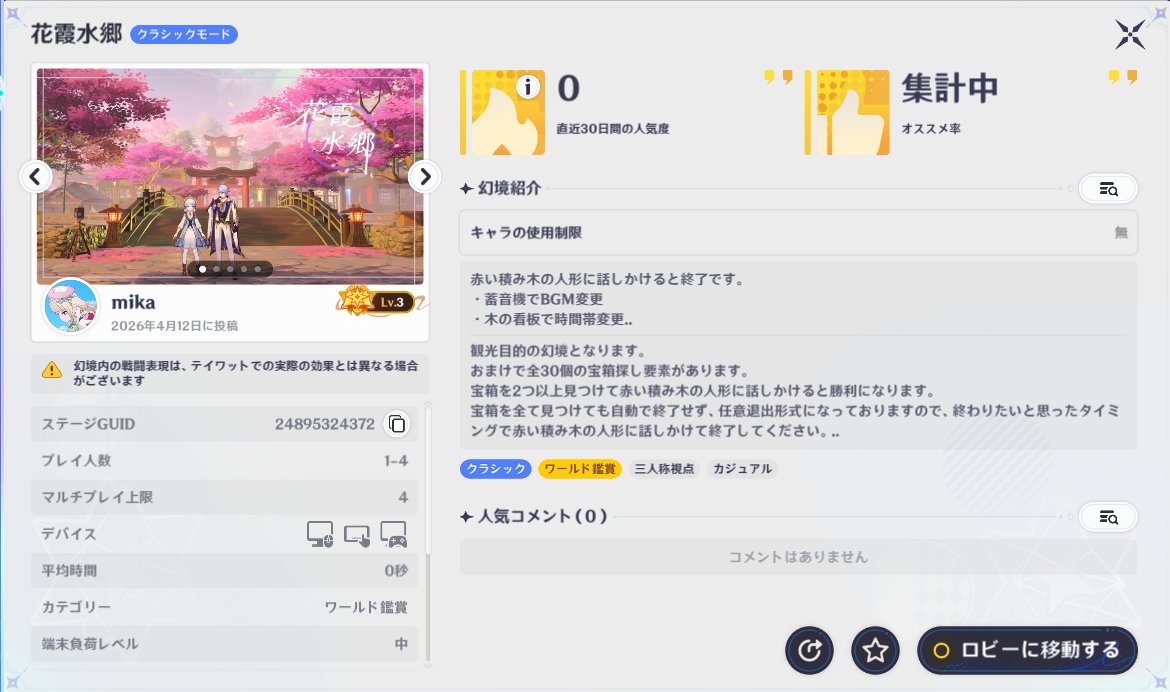
Task: Copy the stage GUID with the copy icon
Action: pos(397,424)
